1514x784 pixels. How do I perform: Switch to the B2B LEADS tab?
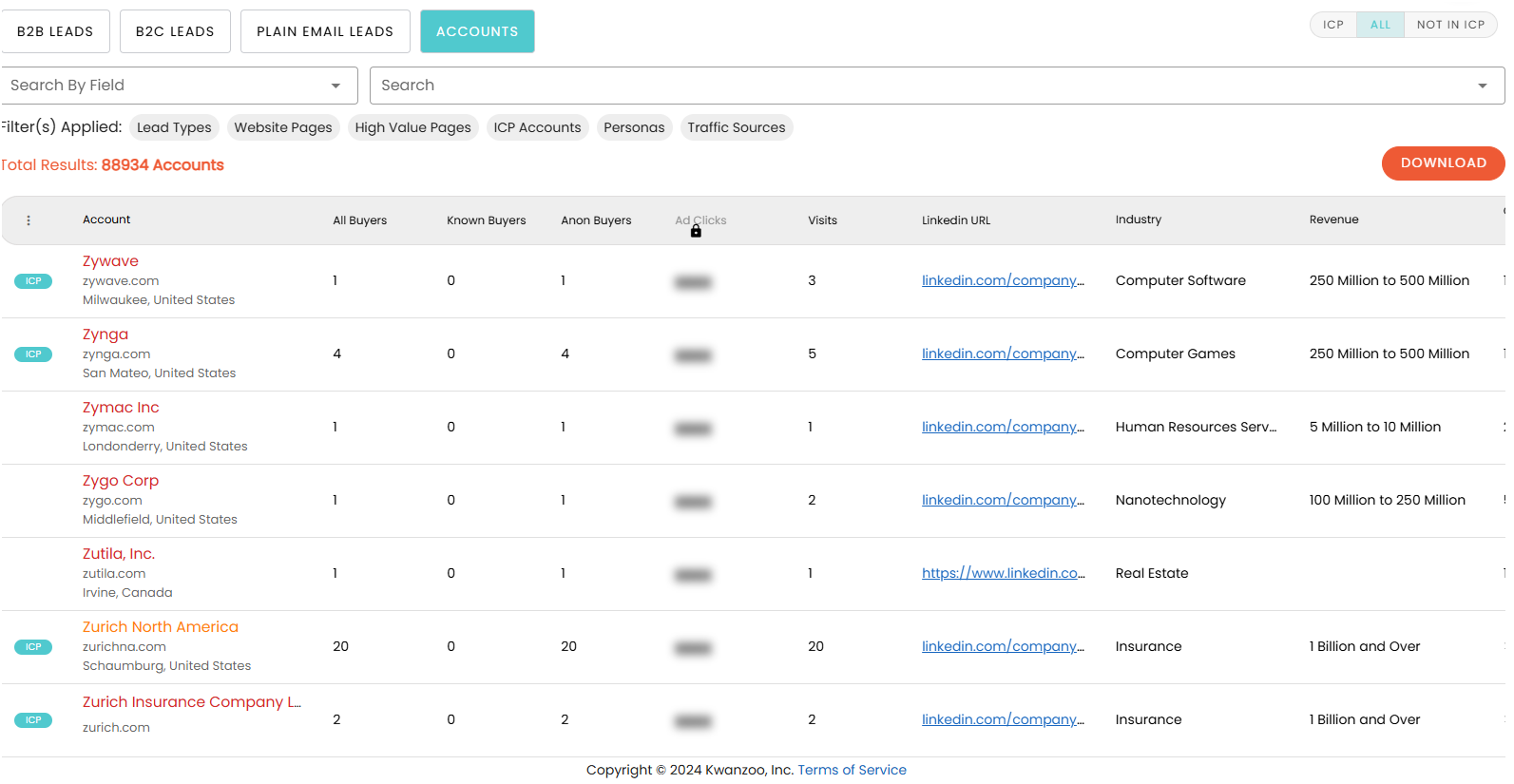[55, 31]
